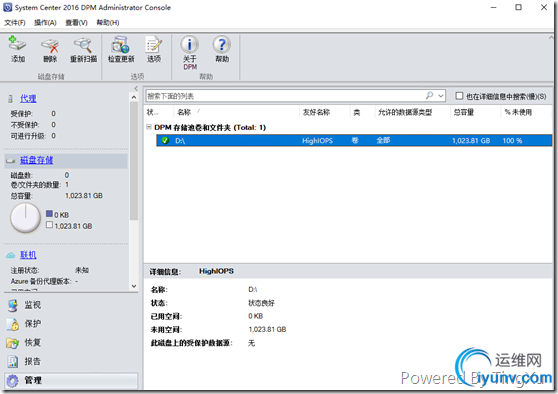Switch to the 报告 workspace

coord(32,362)
